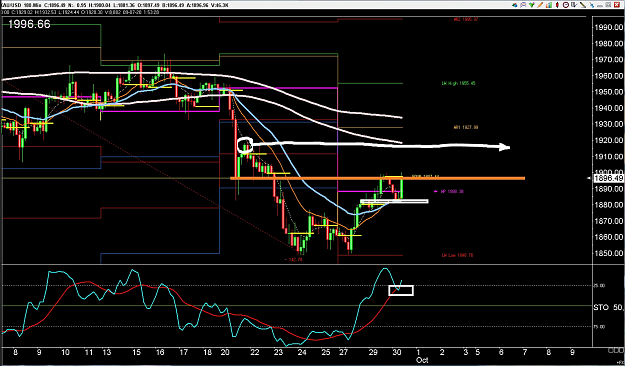
Task: Click the small squares icon at chart bottom-right corner
Action: click(617, 350)
